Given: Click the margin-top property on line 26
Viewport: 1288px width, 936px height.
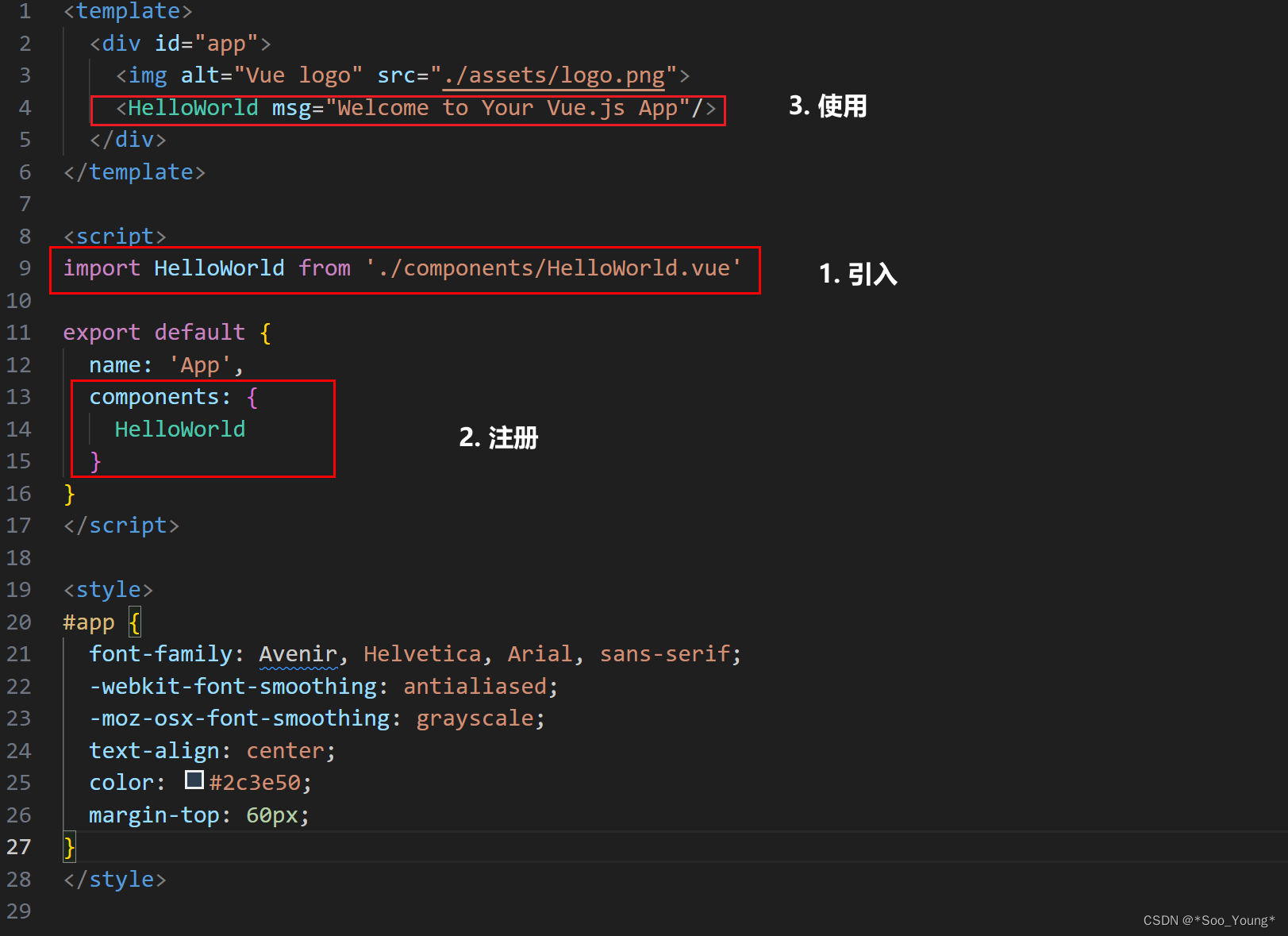Looking at the screenshot, I should coord(154,815).
